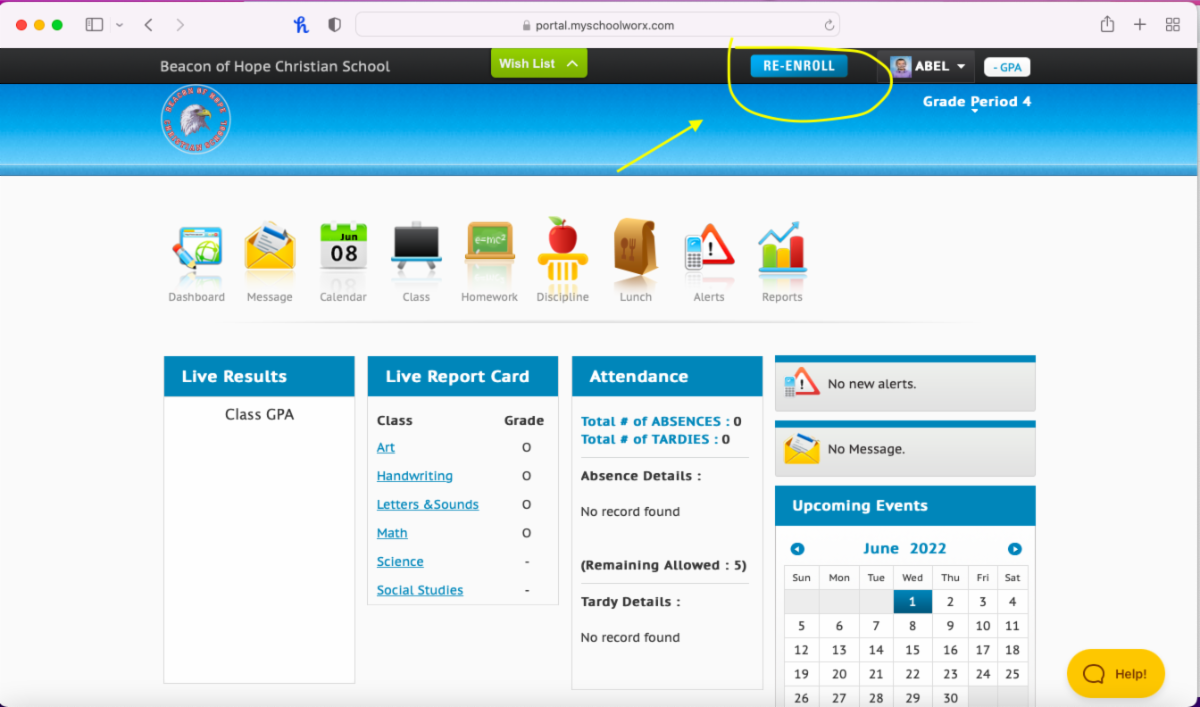
Task: Click the school eagle logo
Action: [x=196, y=120]
